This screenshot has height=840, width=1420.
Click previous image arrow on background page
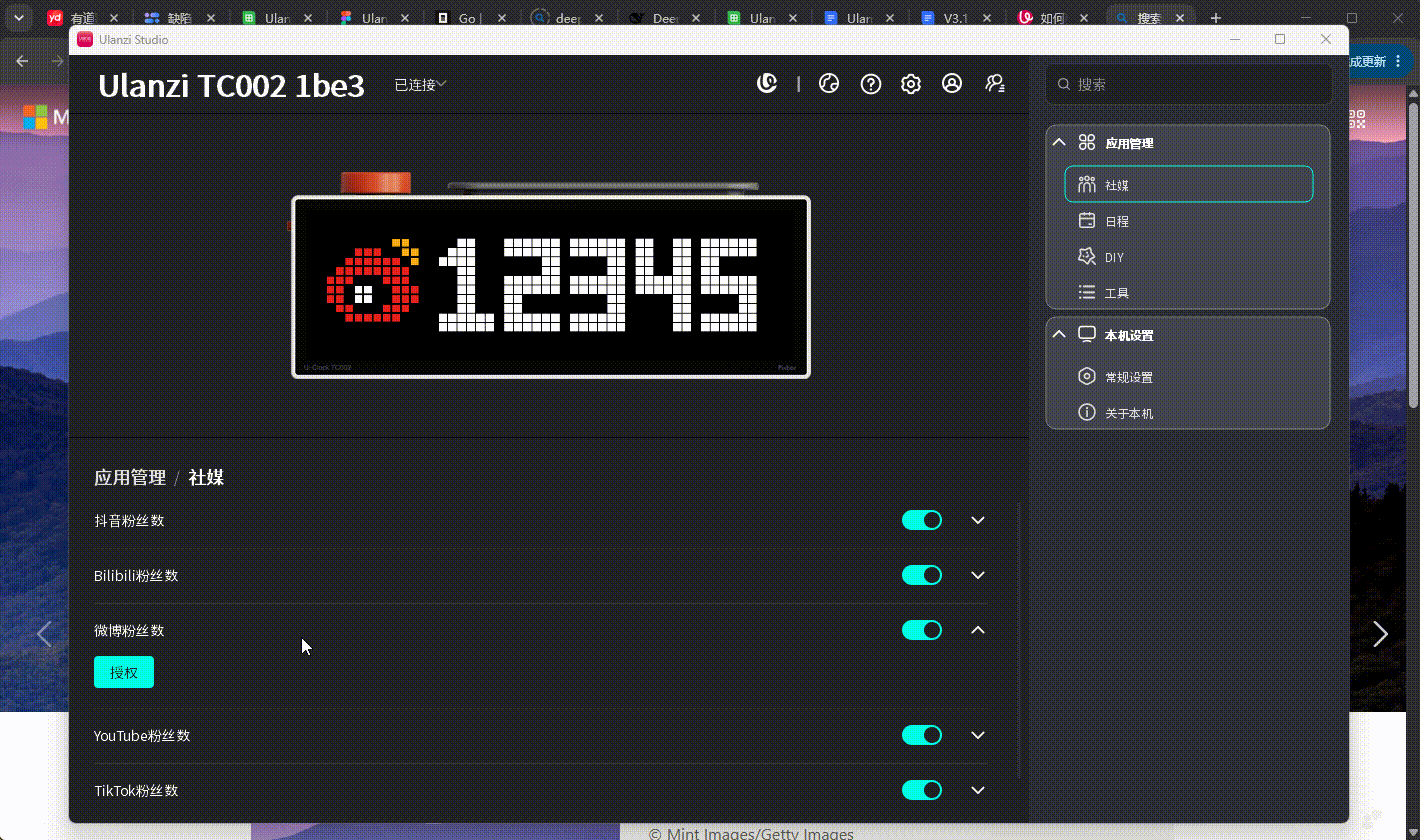[x=43, y=634]
